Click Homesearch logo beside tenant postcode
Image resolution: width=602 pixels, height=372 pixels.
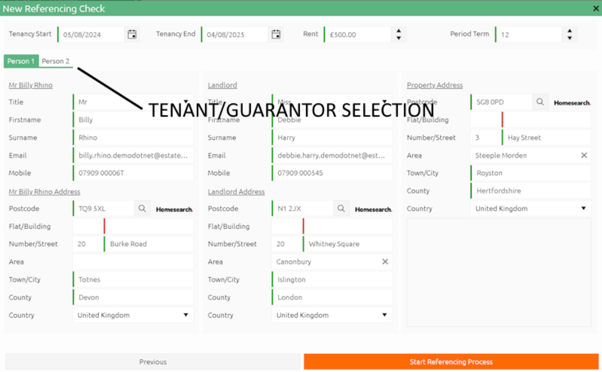pos(174,209)
